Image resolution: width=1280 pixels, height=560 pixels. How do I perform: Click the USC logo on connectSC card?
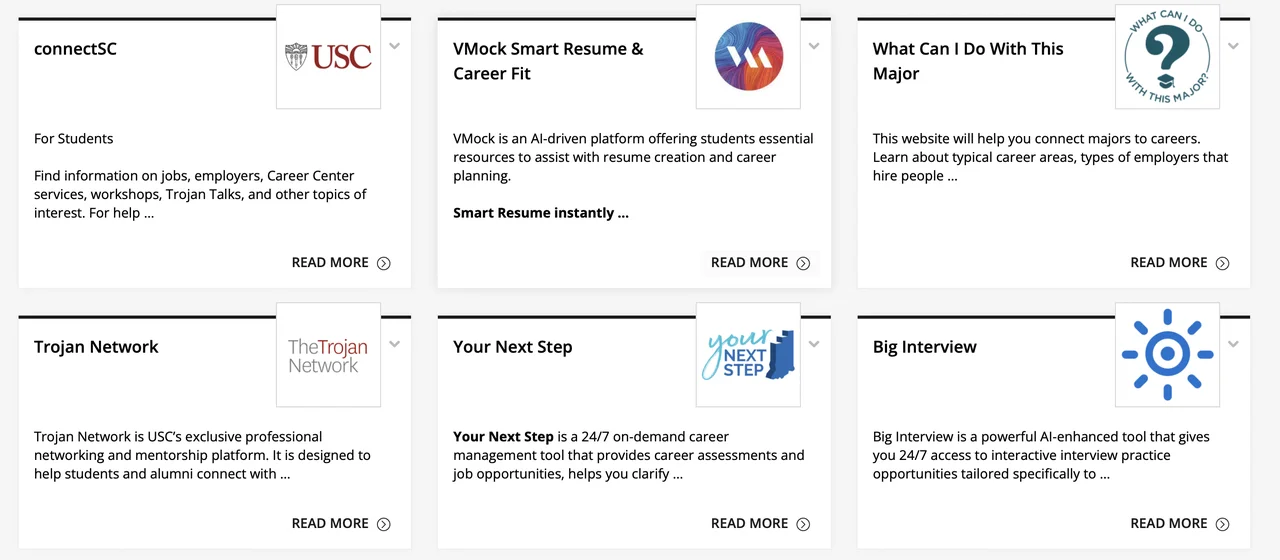(x=328, y=56)
